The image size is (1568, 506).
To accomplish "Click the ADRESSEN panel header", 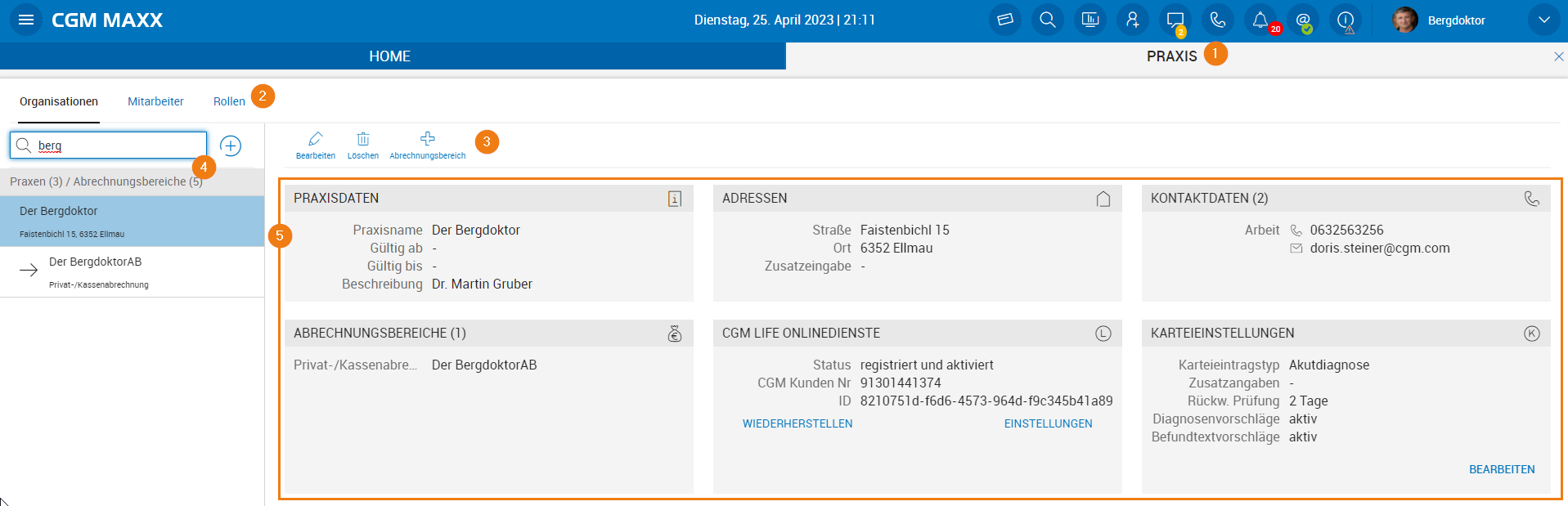I will pyautogui.click(x=918, y=199).
